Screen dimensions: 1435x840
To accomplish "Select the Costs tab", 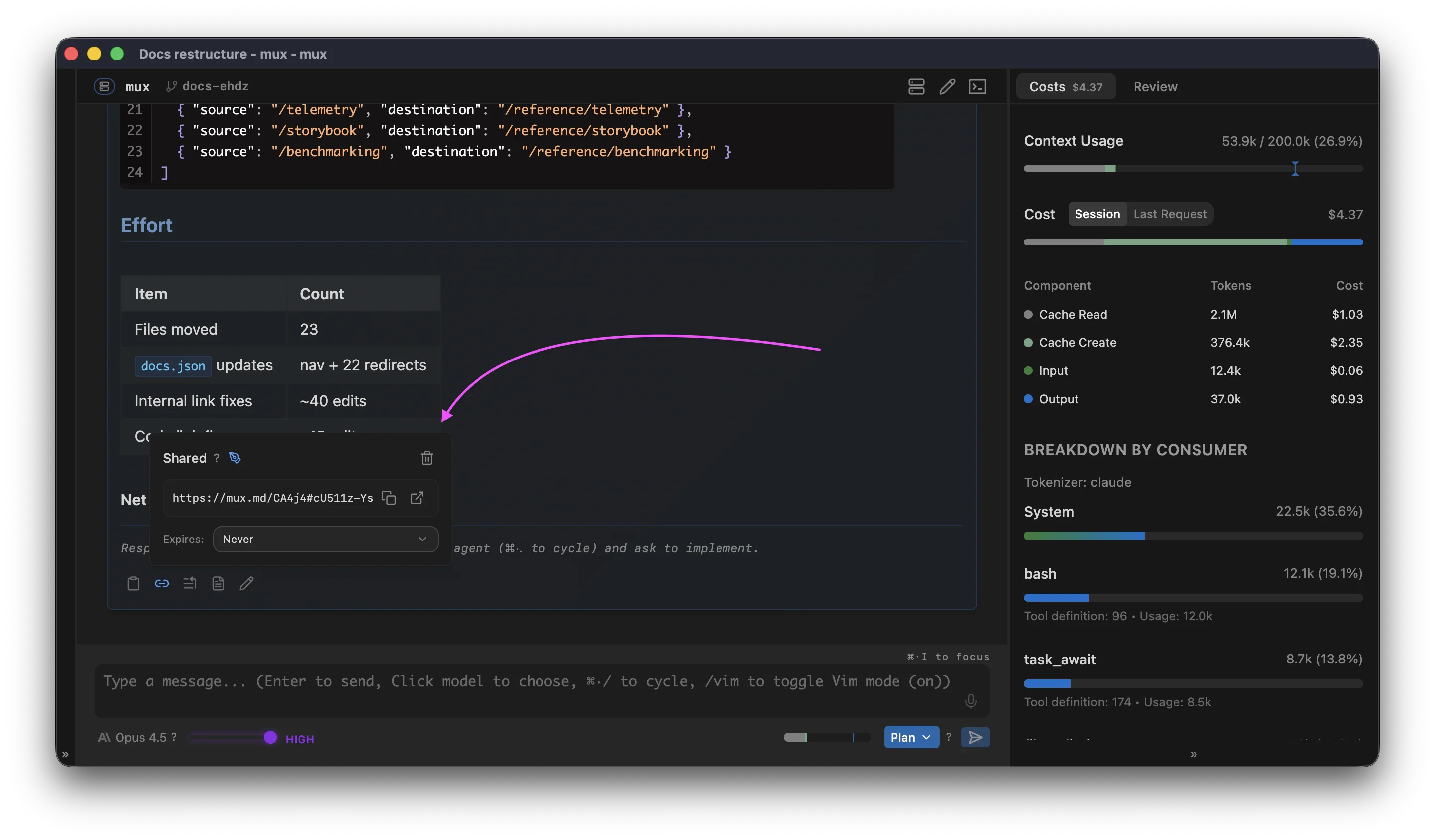I will point(1065,87).
